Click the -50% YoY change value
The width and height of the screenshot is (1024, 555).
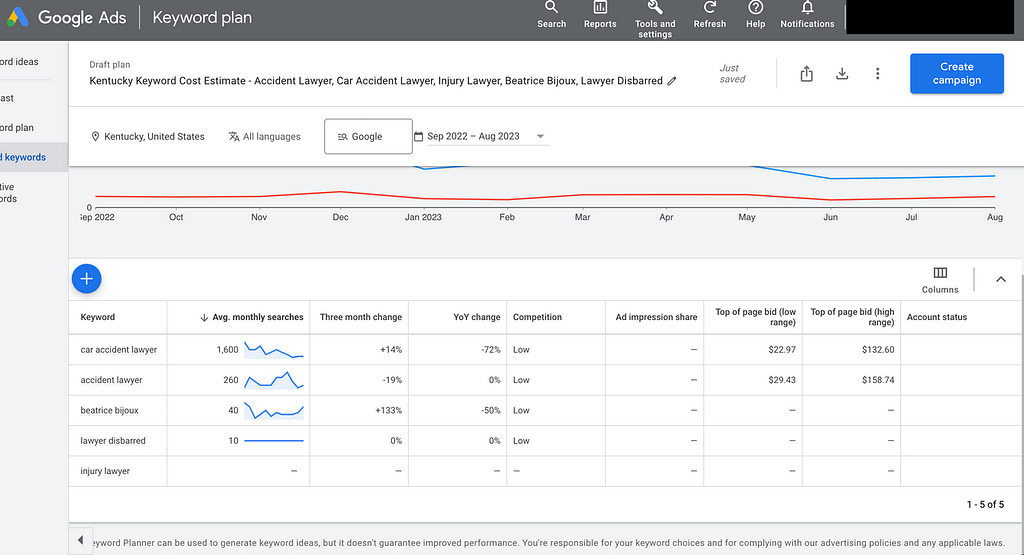coord(490,411)
